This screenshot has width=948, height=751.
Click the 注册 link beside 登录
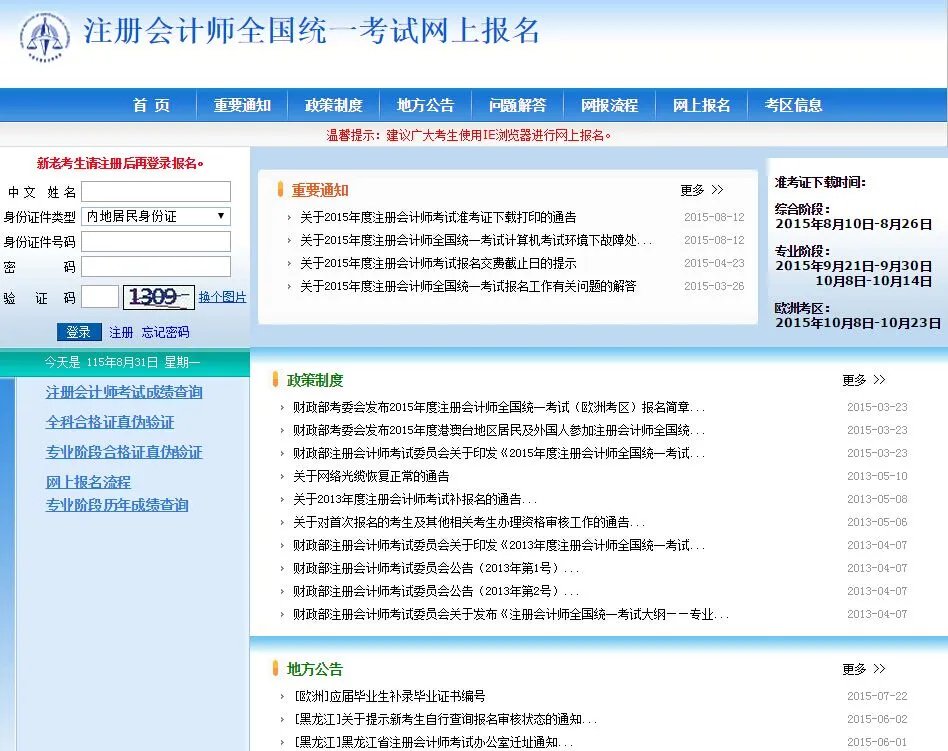coord(120,332)
